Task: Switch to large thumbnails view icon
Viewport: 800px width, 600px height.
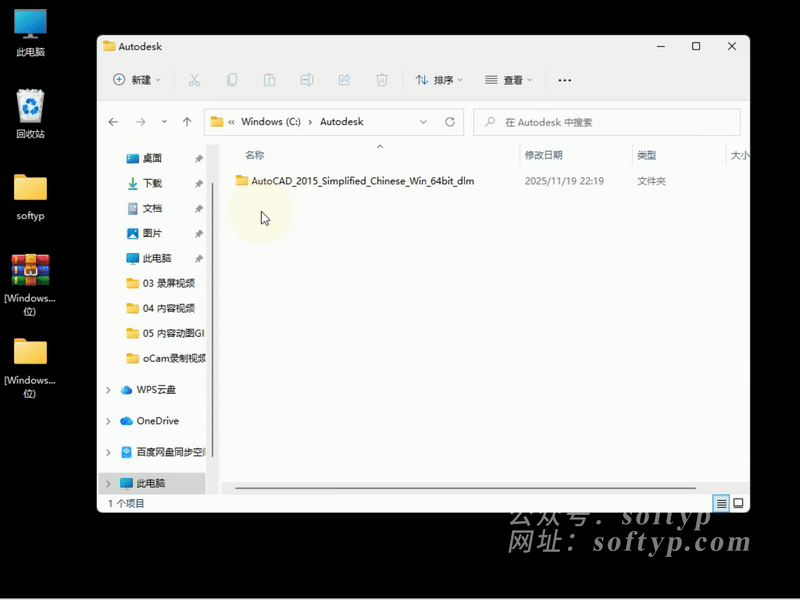Action: 738,504
